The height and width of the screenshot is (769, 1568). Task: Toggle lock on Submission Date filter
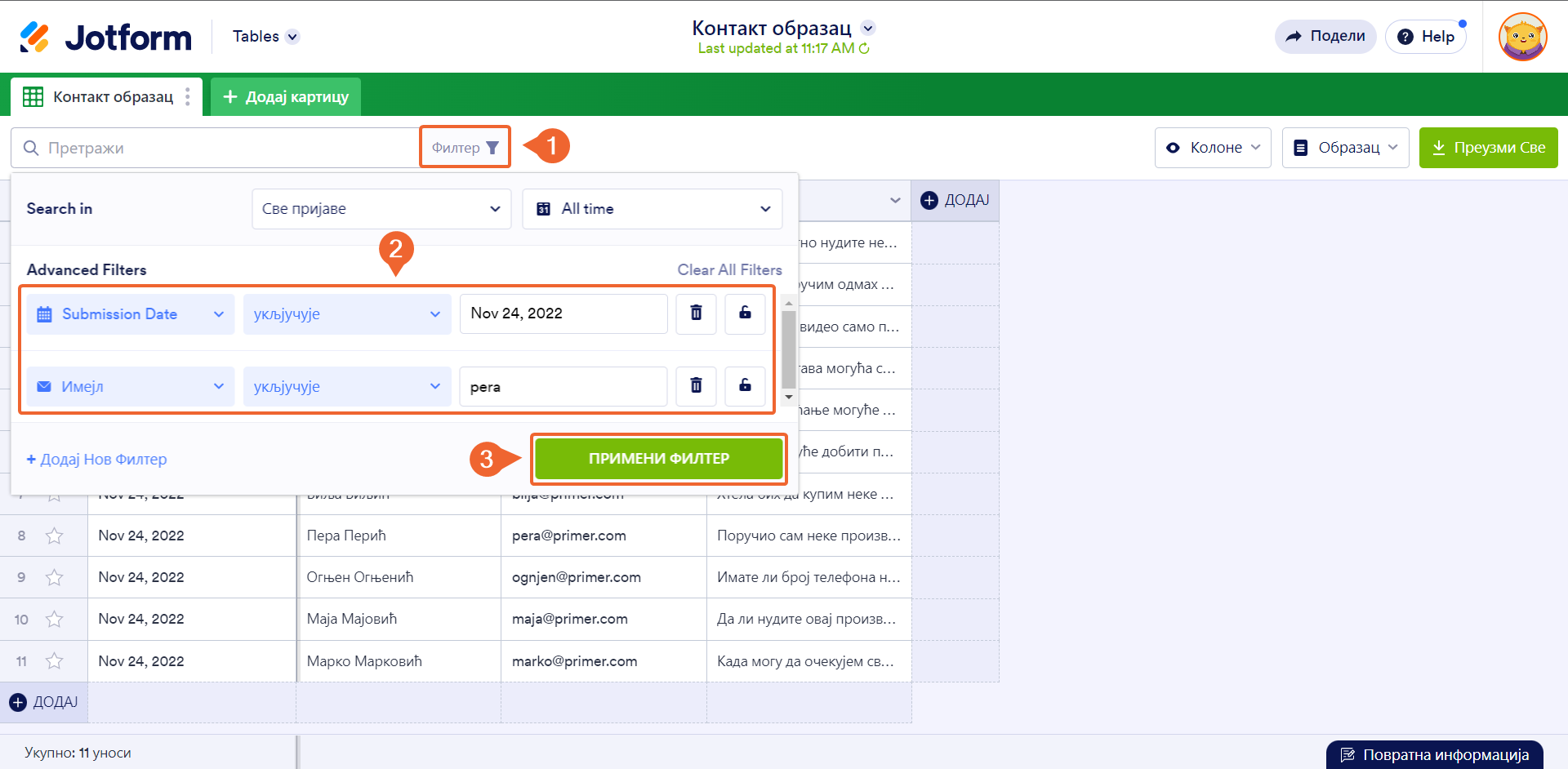(x=745, y=313)
